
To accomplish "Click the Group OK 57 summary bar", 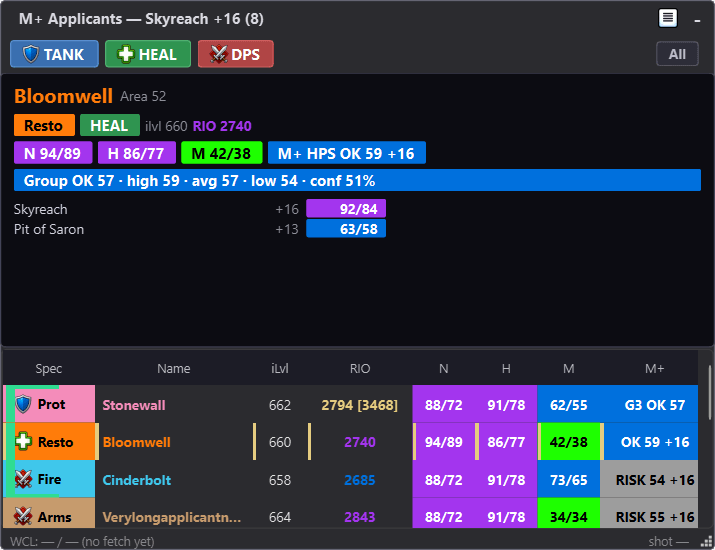I will click(x=357, y=180).
